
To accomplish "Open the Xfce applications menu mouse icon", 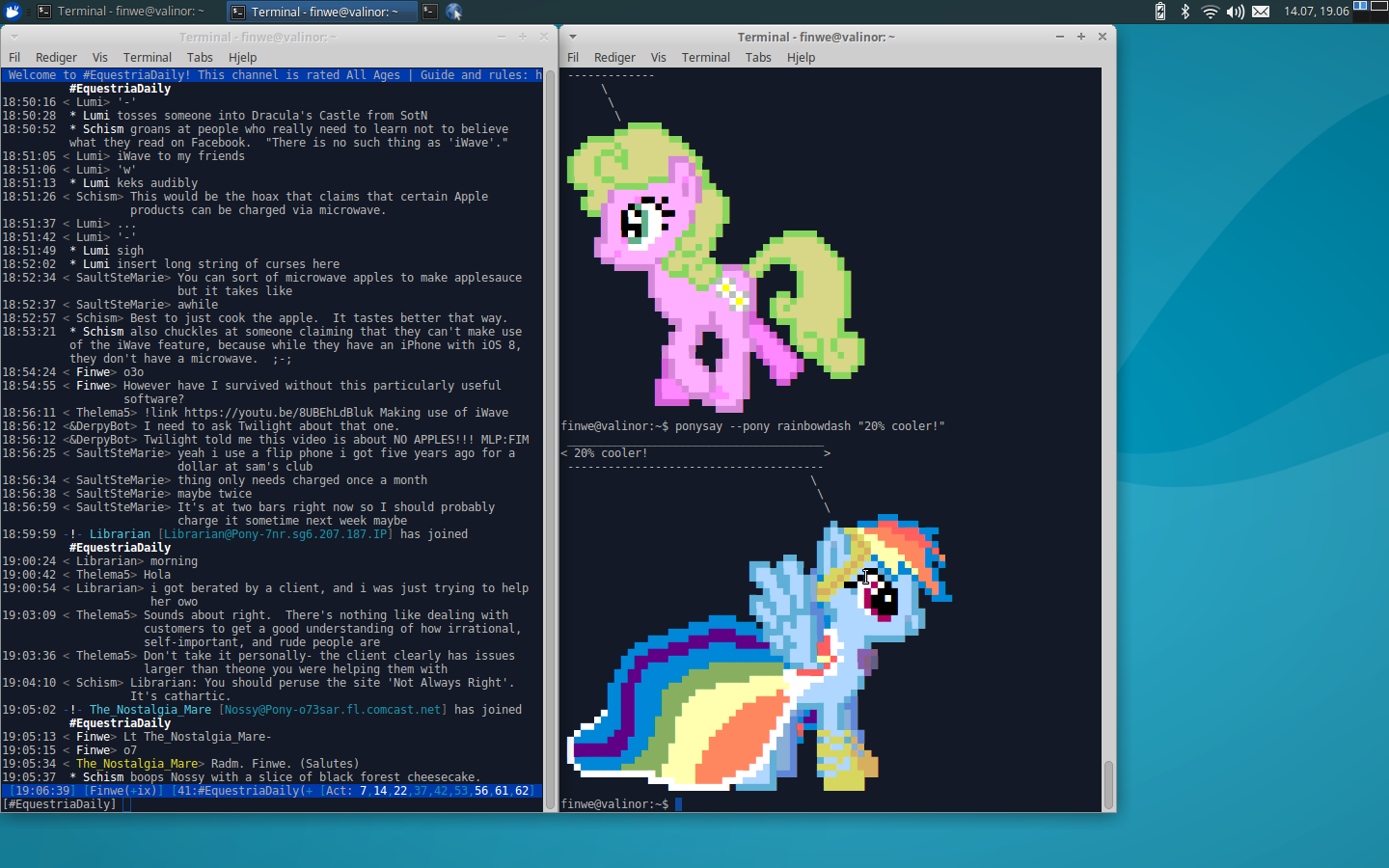I will pyautogui.click(x=13, y=12).
